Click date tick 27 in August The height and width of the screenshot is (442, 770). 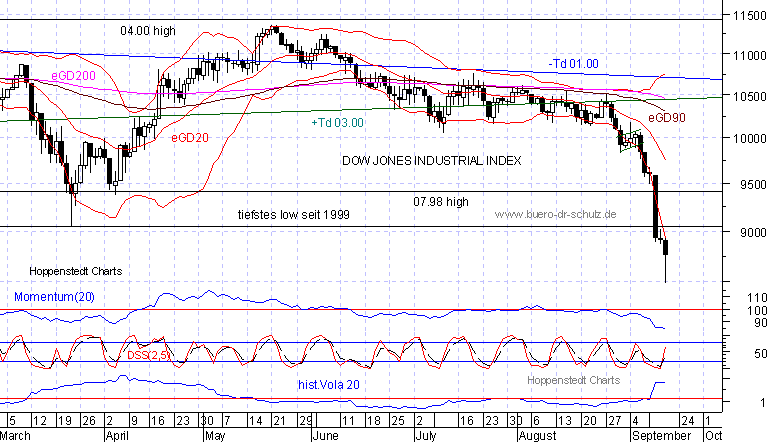click(614, 421)
